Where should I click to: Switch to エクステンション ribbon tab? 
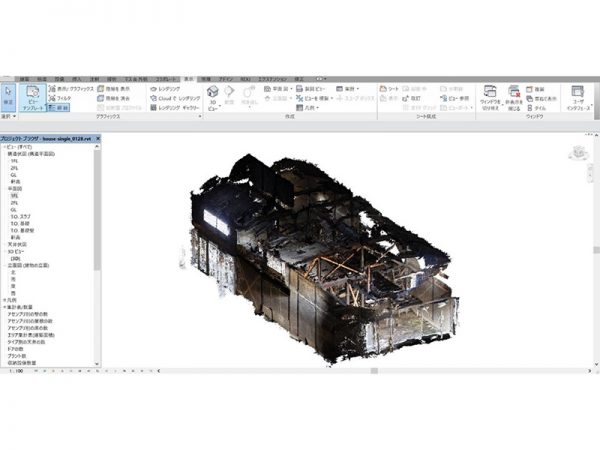coord(272,79)
